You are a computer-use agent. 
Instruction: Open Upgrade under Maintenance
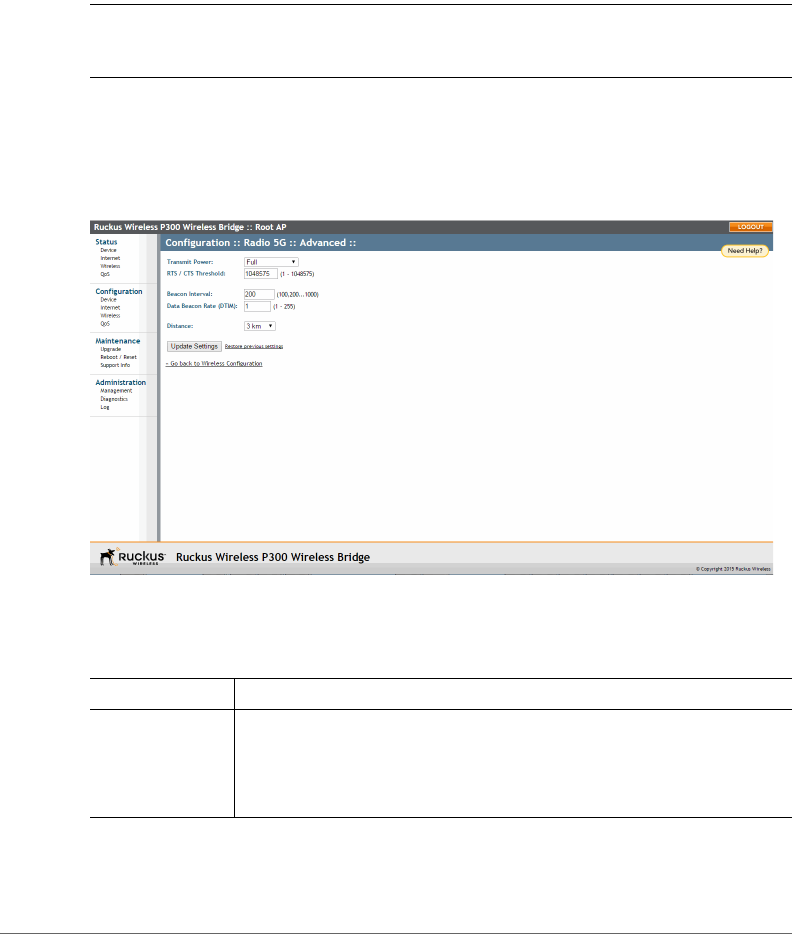[111, 349]
